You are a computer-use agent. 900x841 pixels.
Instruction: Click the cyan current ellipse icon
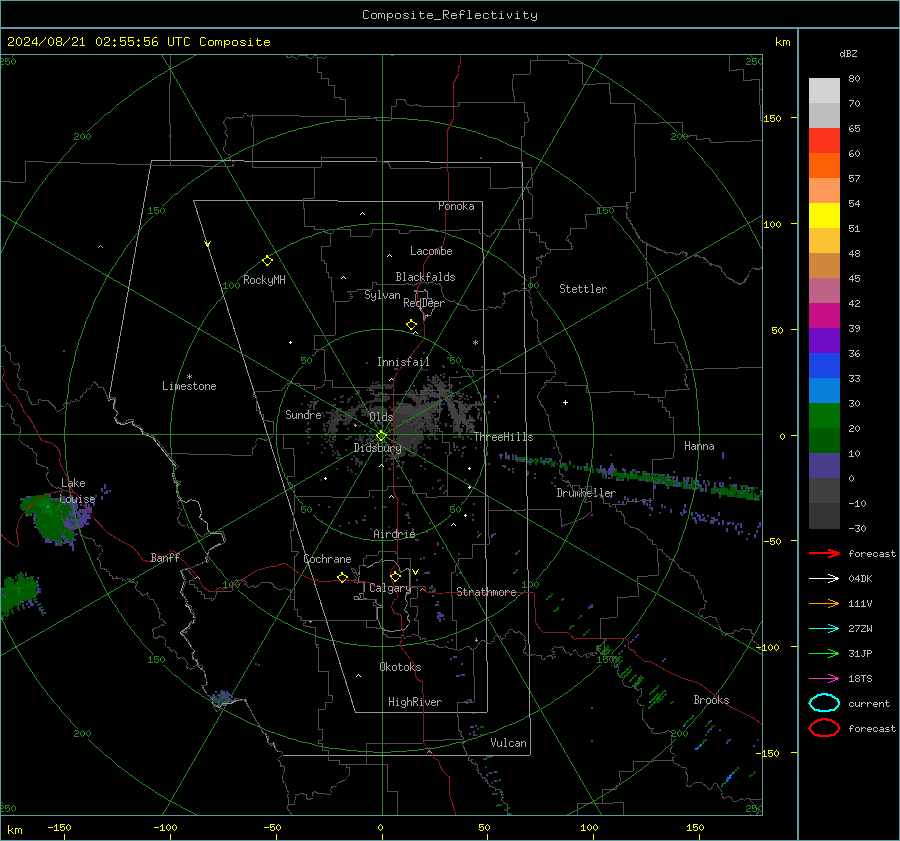(x=824, y=703)
